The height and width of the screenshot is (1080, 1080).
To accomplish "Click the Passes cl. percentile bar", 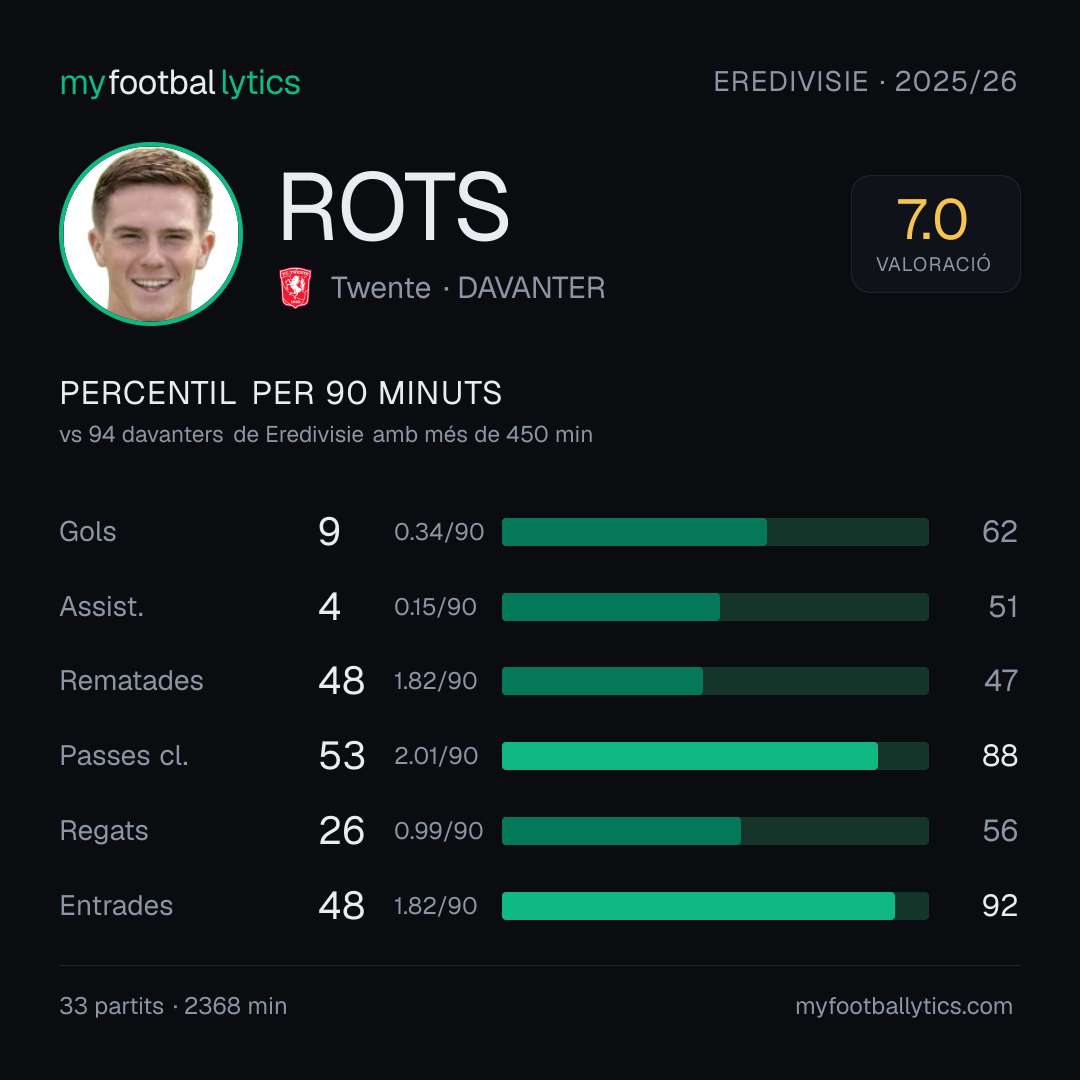I will pyautogui.click(x=715, y=756).
